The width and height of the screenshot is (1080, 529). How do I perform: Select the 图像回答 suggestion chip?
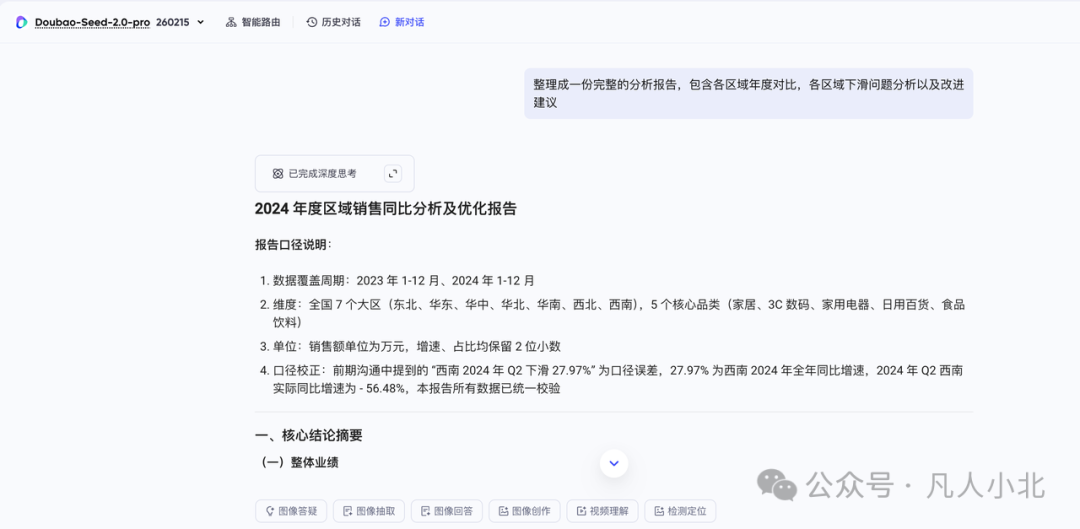446,511
